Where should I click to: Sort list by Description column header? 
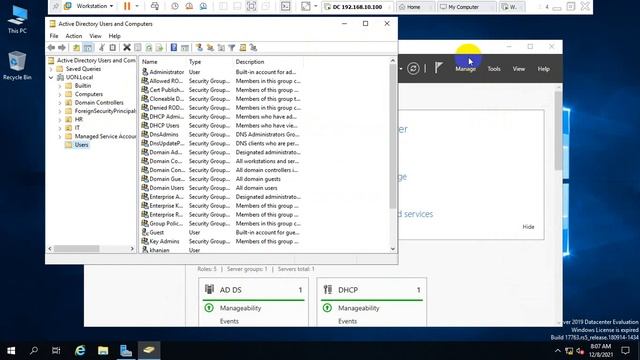(268, 62)
